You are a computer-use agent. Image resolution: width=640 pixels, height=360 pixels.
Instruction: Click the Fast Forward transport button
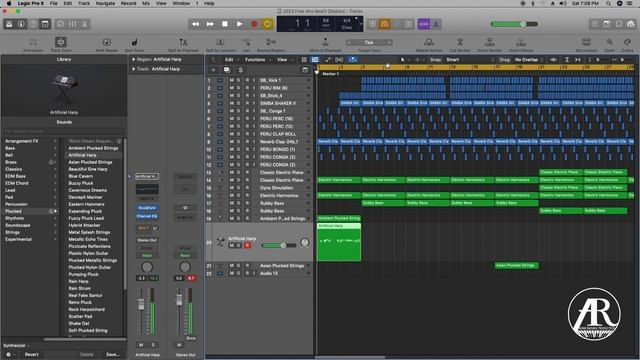(210, 24)
